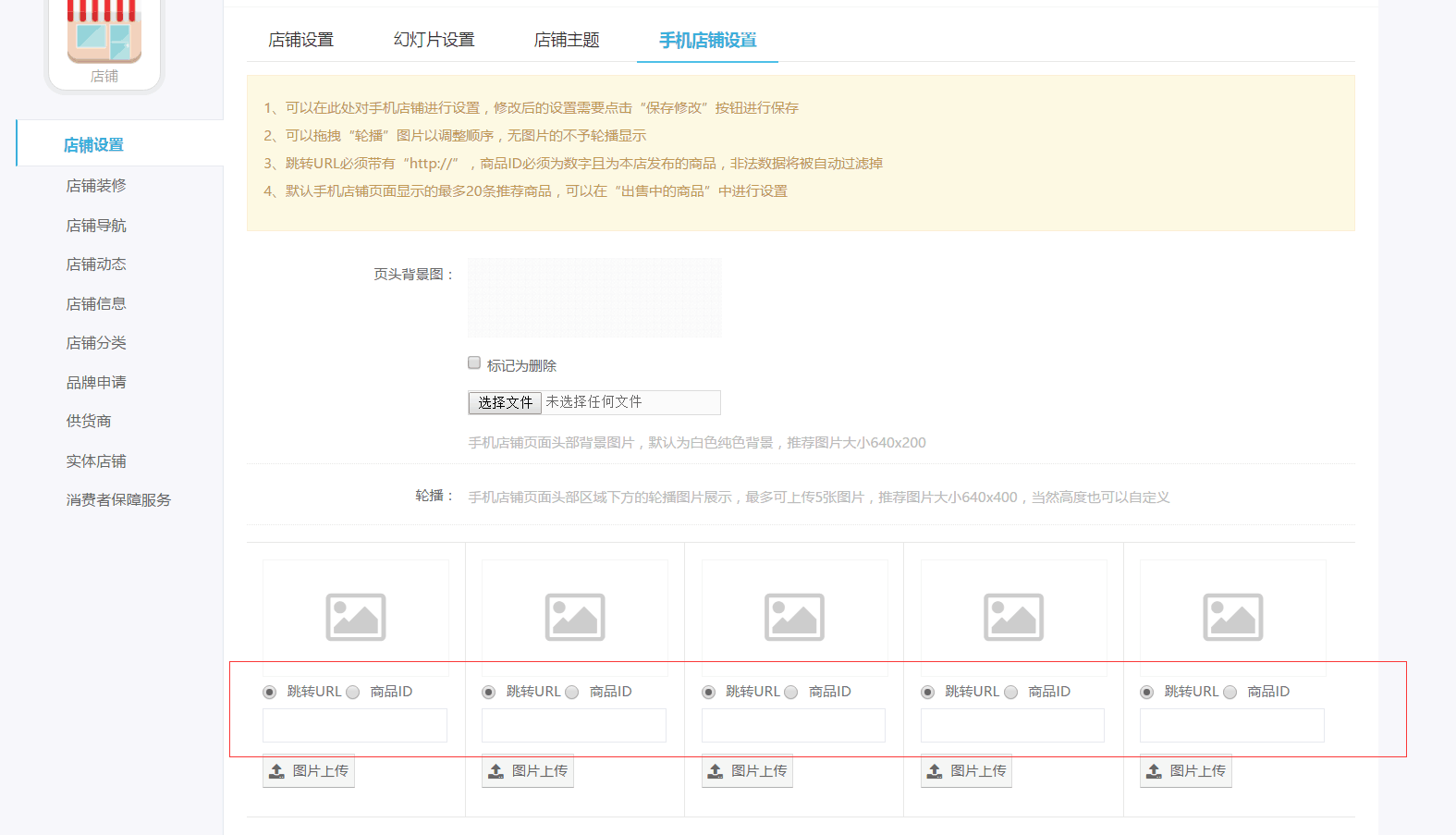Check the 标记为删除 checkbox
This screenshot has width=1456, height=835.
(474, 363)
